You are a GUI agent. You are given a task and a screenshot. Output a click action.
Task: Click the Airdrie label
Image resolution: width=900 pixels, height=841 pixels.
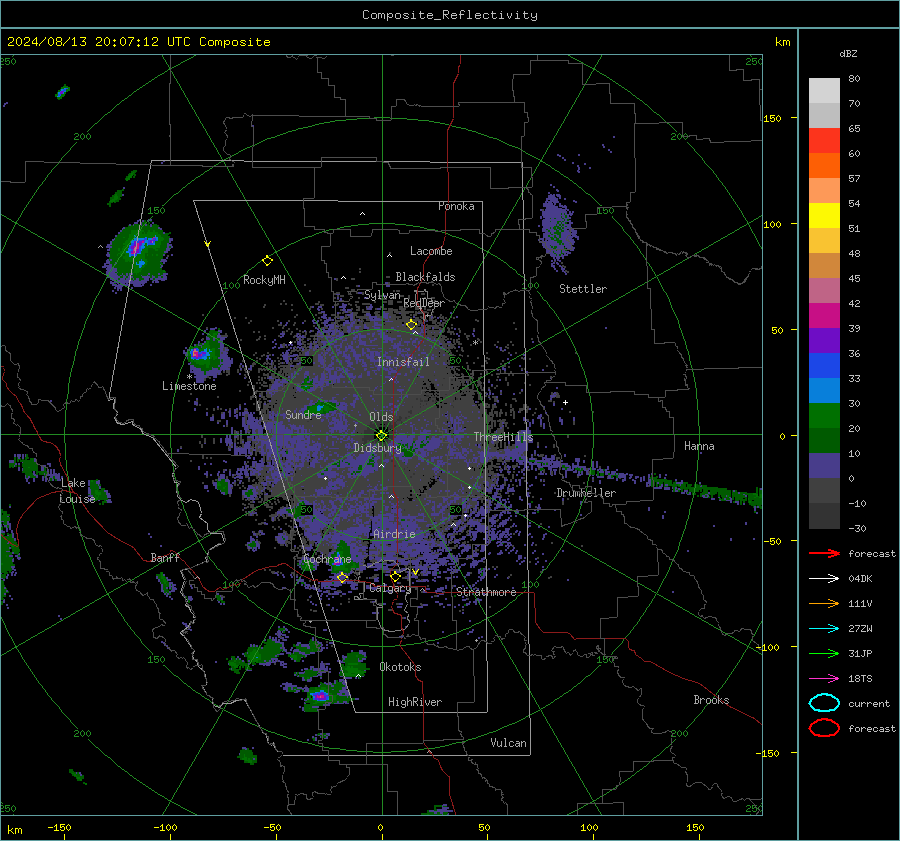[x=394, y=534]
